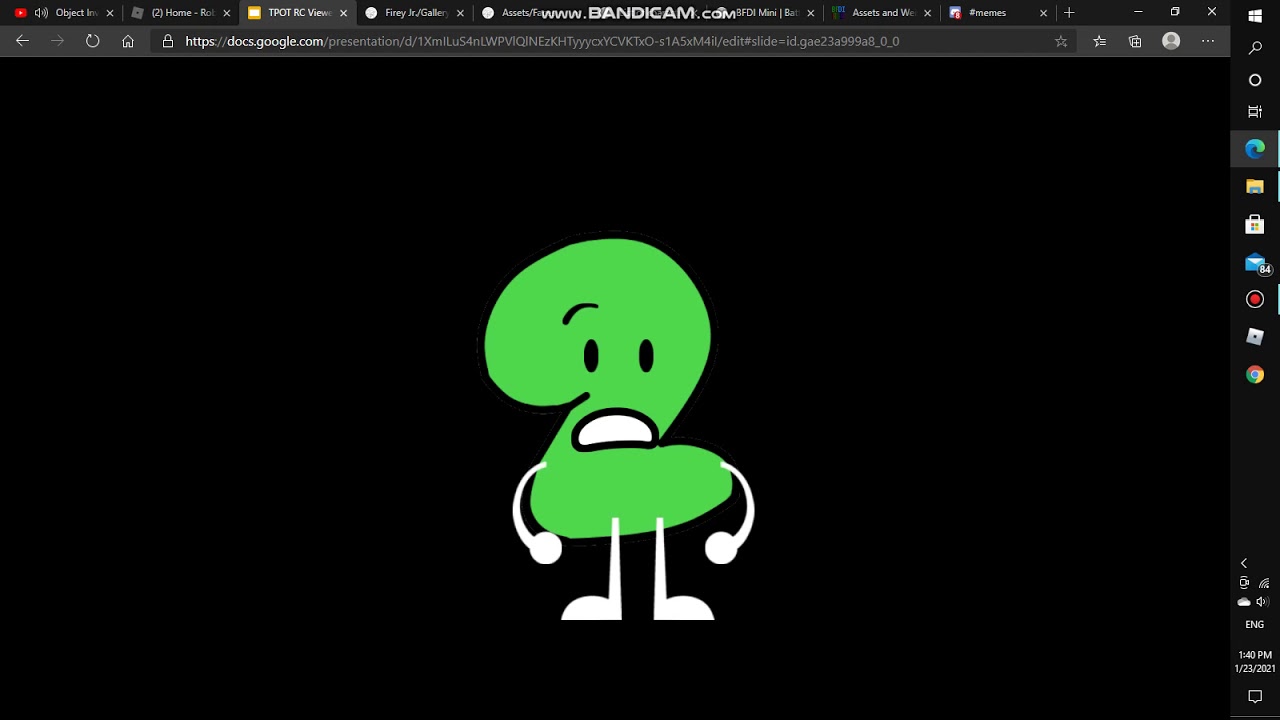The width and height of the screenshot is (1280, 720).
Task: Show hidden system tray icons
Action: coord(1244,564)
